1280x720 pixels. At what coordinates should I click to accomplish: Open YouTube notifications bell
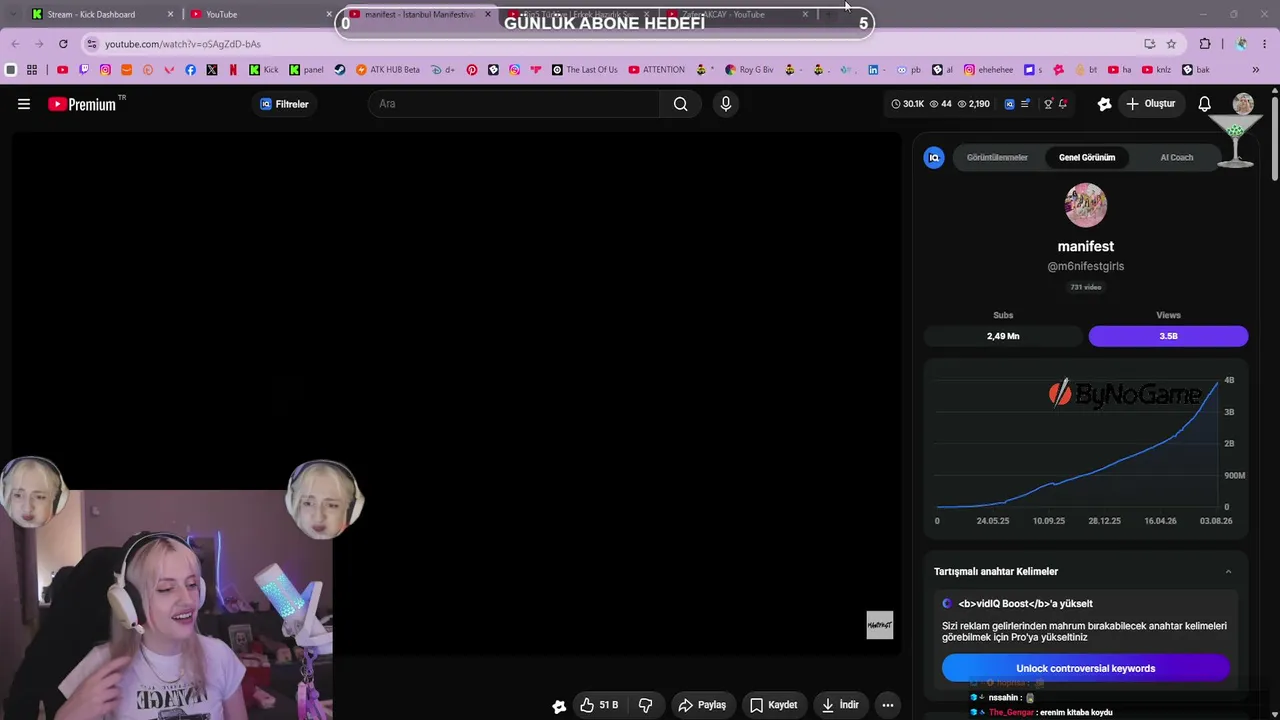(1205, 104)
